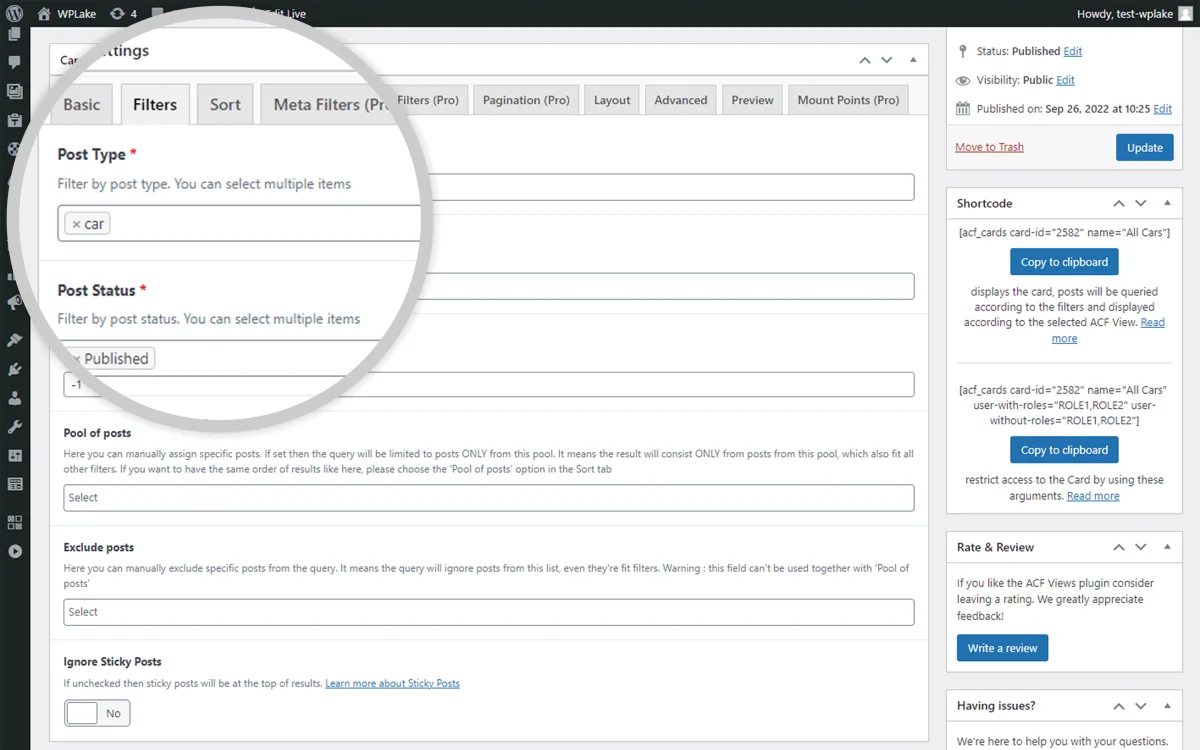Screen dimensions: 1200x750
Task: Open the WordPress logo menu
Action: 14,13
